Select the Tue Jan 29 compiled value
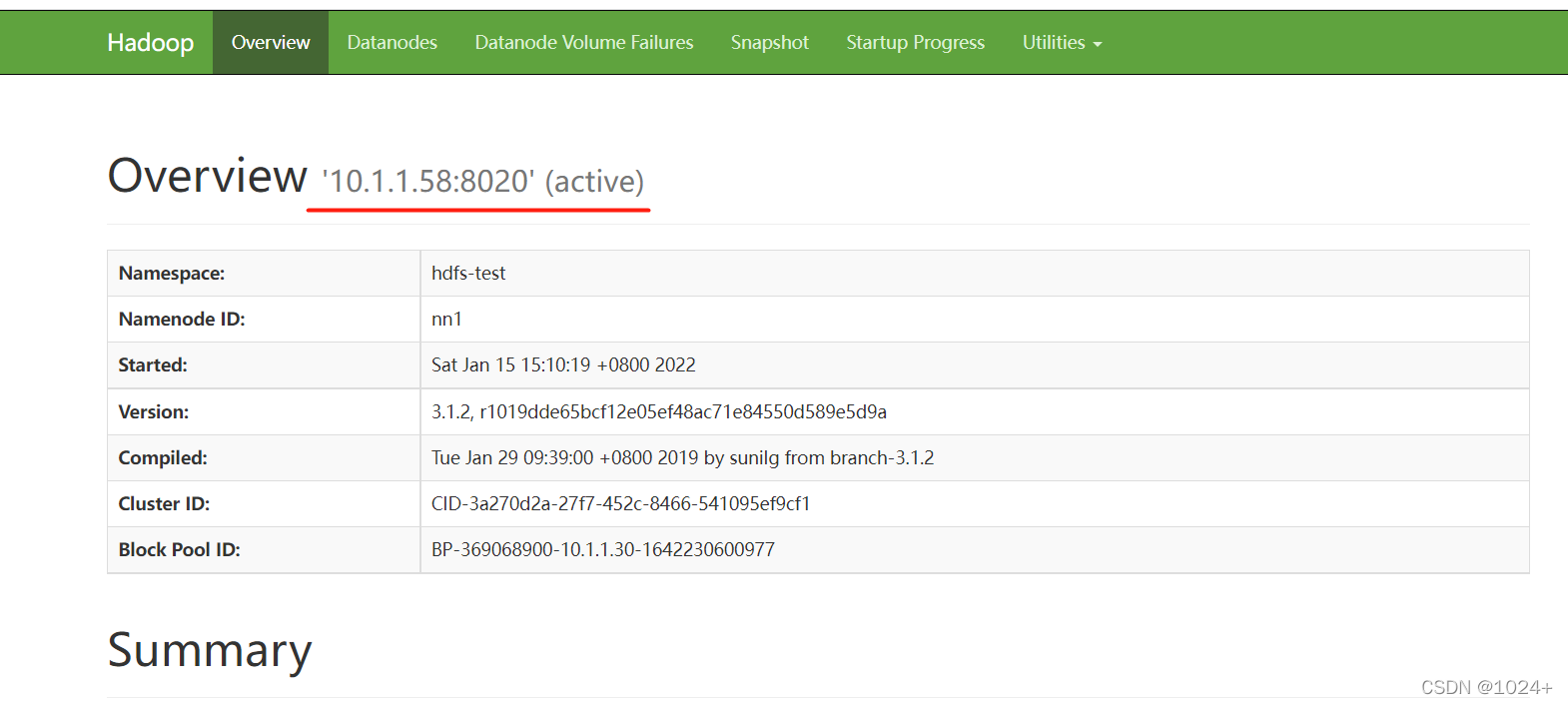 (x=683, y=458)
